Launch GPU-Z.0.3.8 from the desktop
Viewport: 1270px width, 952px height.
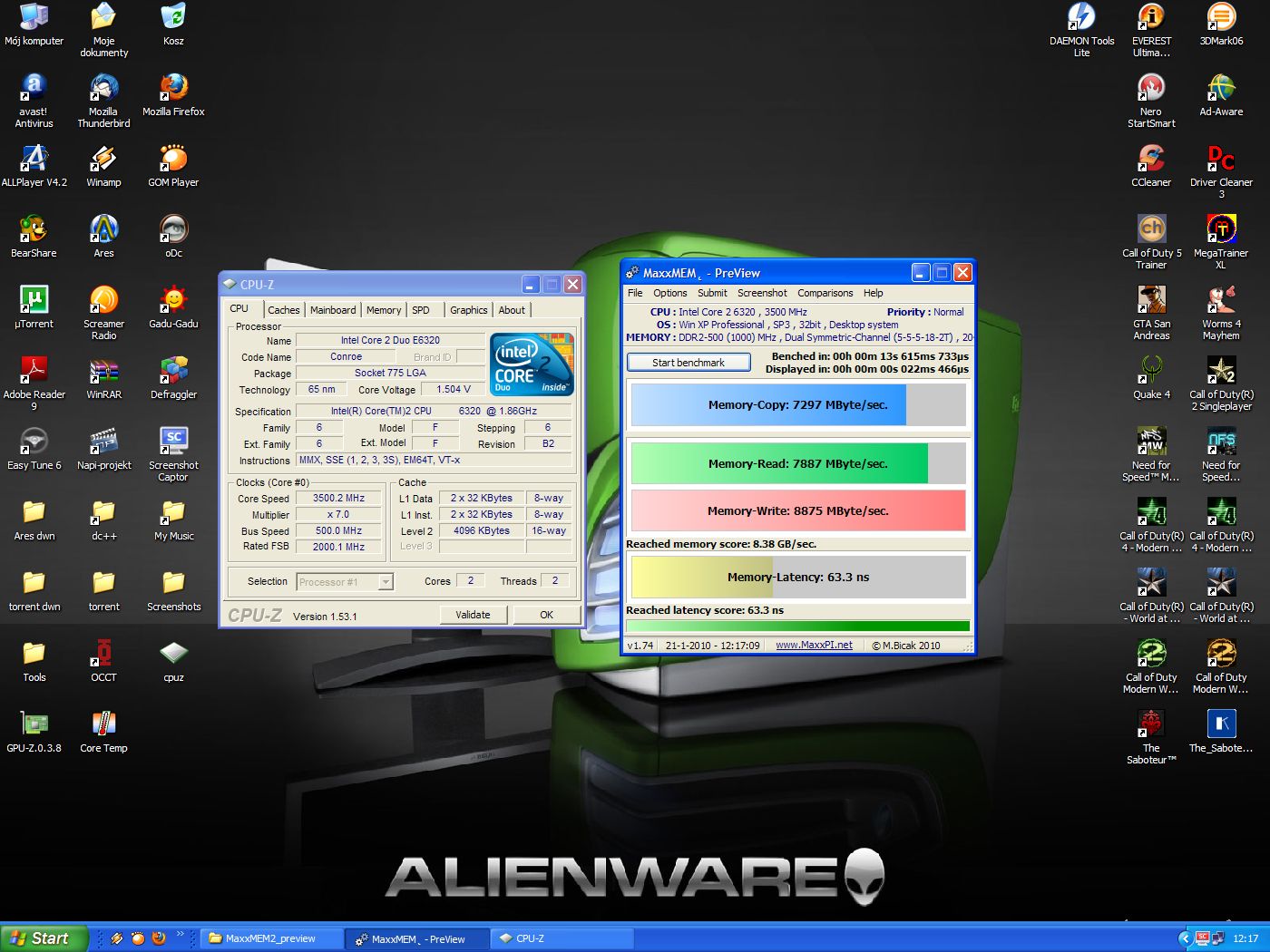tap(34, 732)
